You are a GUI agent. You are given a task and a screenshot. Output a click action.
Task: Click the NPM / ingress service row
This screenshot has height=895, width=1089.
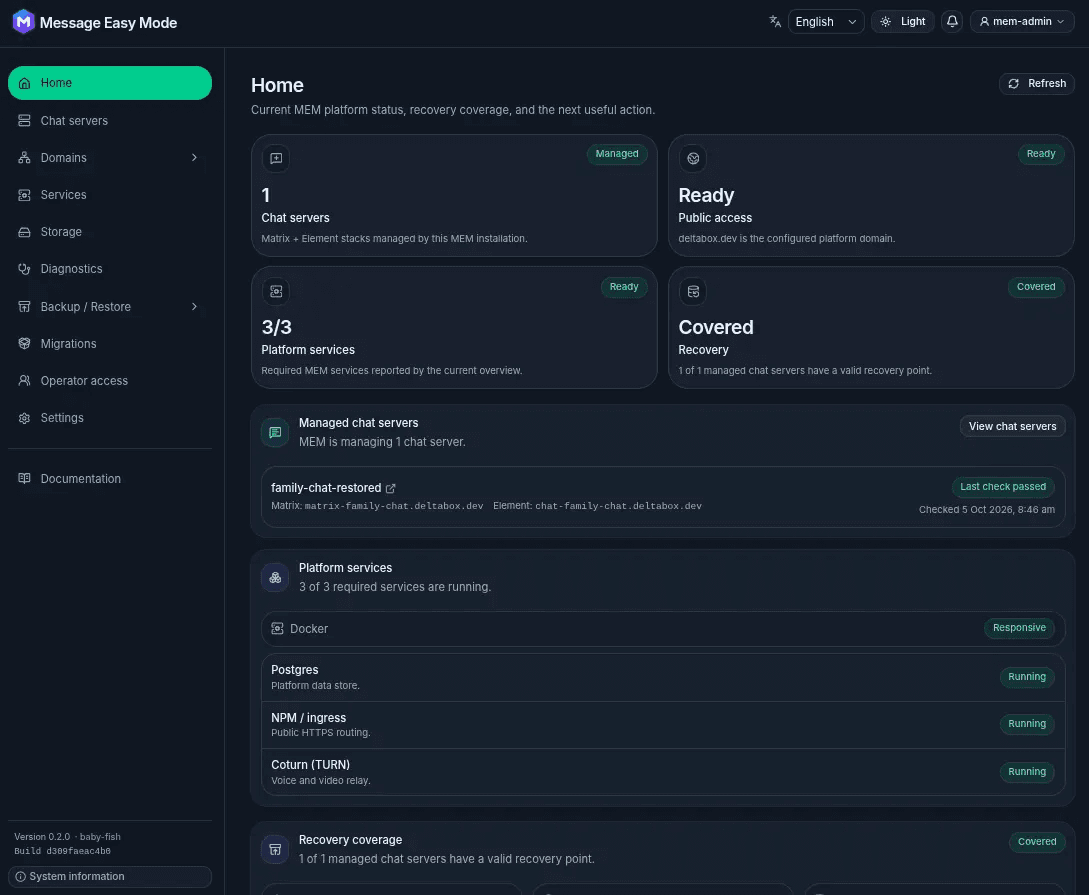click(x=663, y=725)
